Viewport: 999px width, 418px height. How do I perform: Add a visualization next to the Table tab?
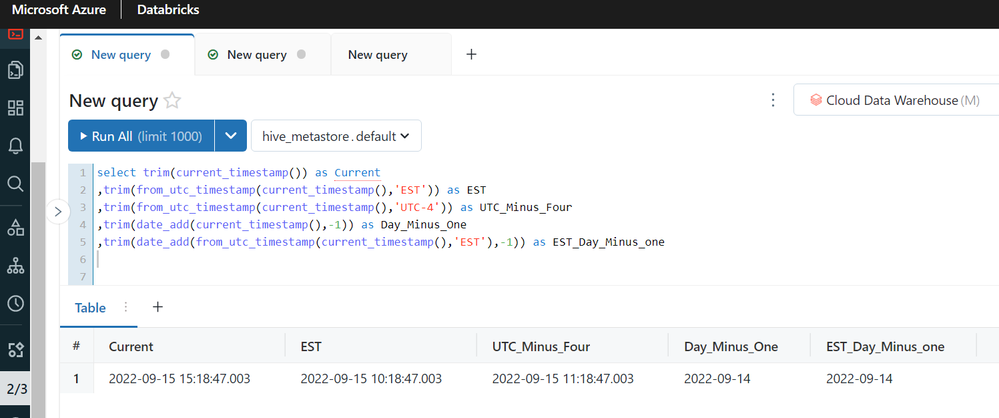point(157,308)
